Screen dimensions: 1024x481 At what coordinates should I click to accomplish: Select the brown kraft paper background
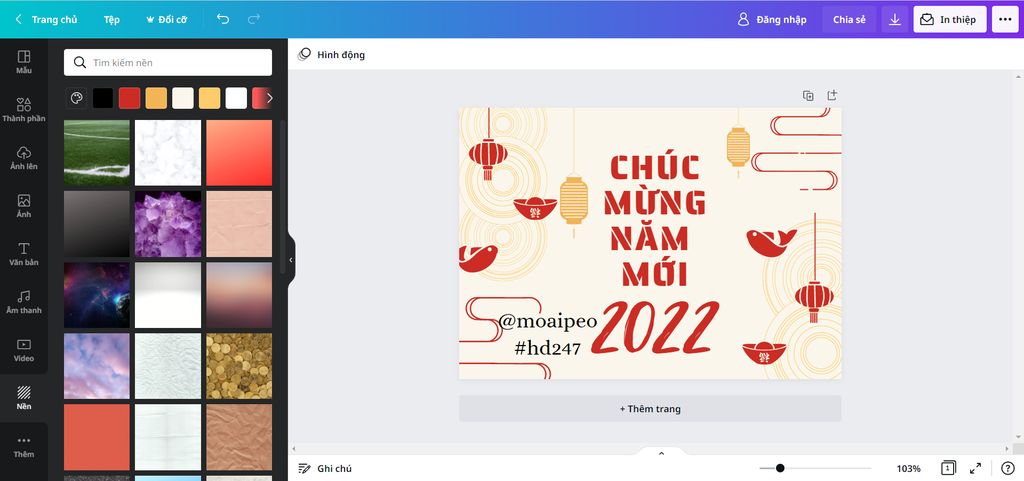pos(239,437)
